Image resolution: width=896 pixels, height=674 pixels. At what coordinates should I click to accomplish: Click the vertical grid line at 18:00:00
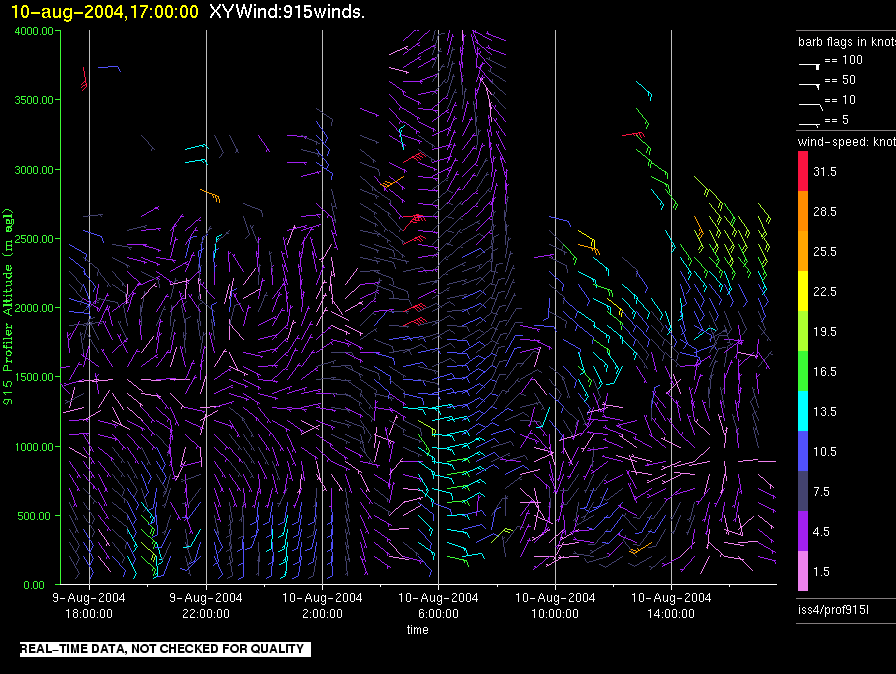click(89, 307)
